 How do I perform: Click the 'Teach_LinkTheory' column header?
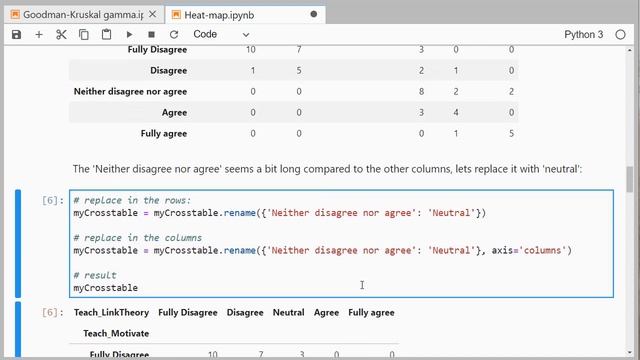111,313
